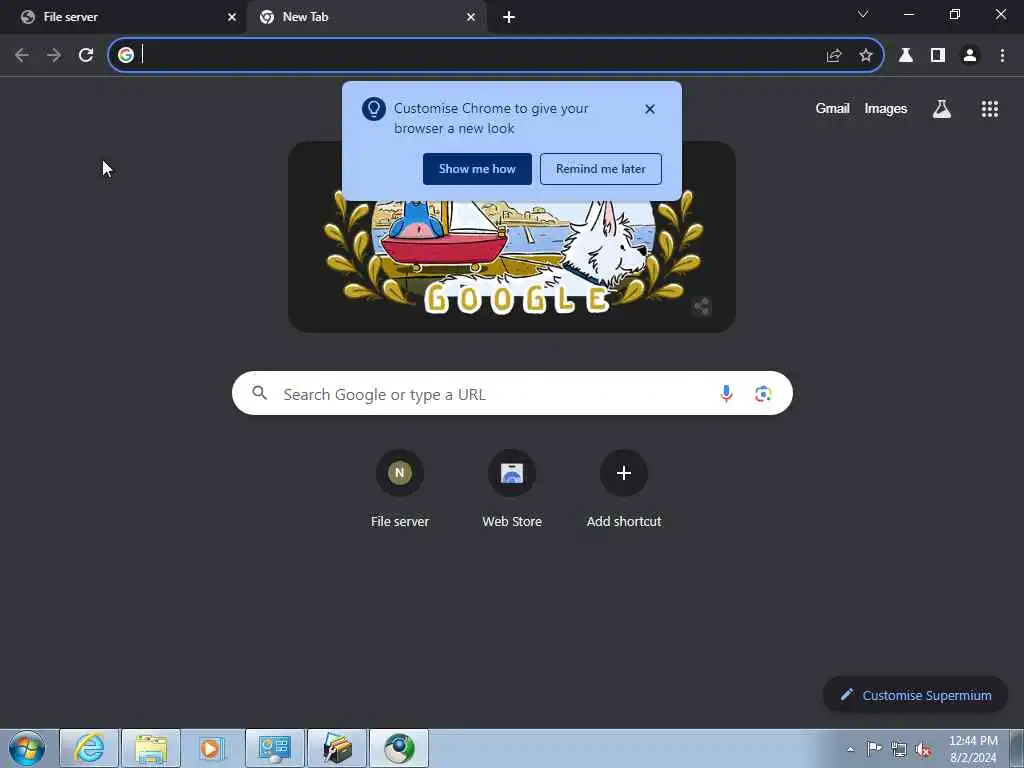Click the Supermium browser taskbar icon
1024x768 pixels.
click(399, 748)
